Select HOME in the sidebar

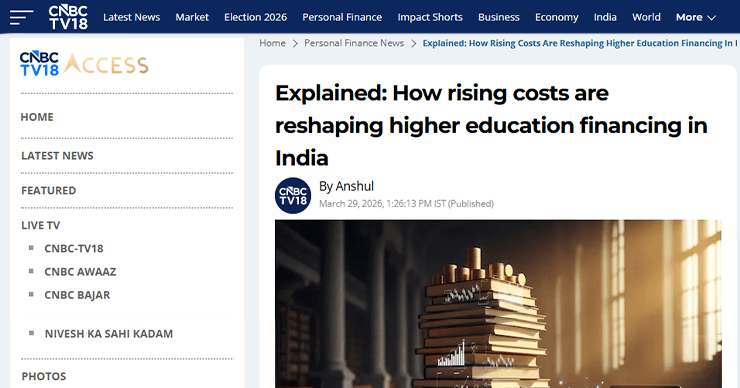coord(37,117)
